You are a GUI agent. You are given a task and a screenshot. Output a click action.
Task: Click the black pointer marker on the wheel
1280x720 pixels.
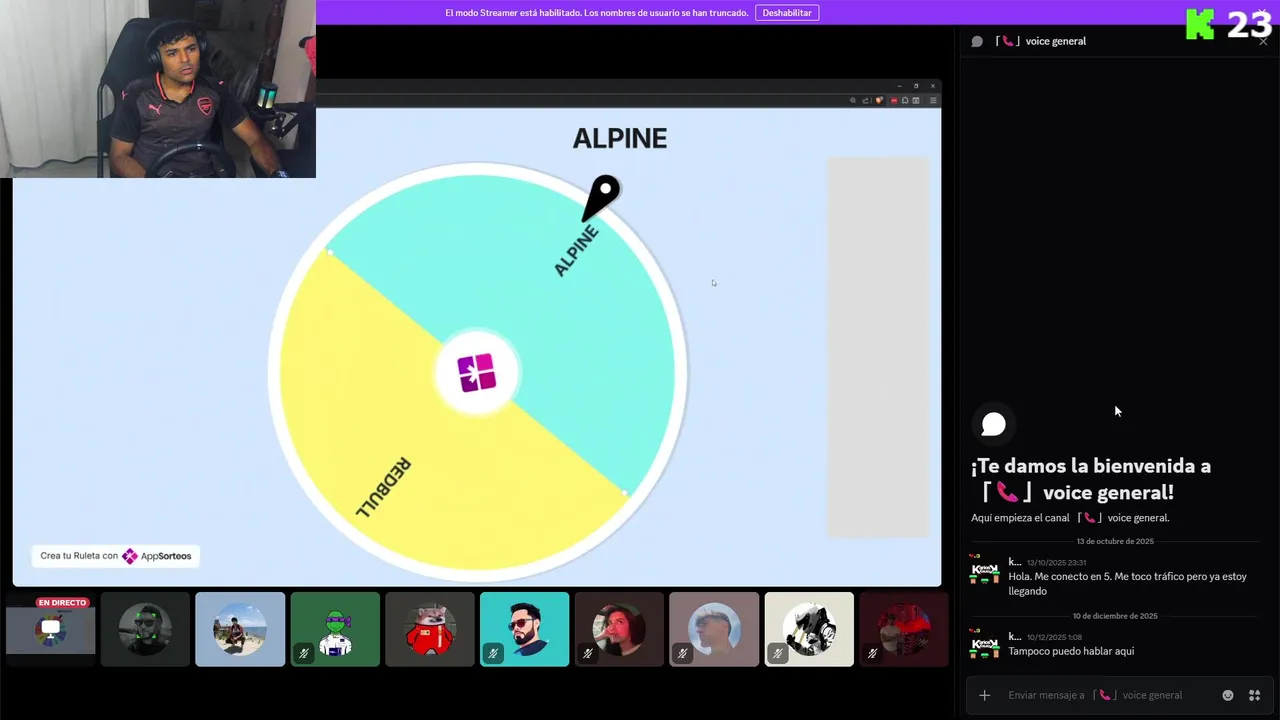pos(602,197)
